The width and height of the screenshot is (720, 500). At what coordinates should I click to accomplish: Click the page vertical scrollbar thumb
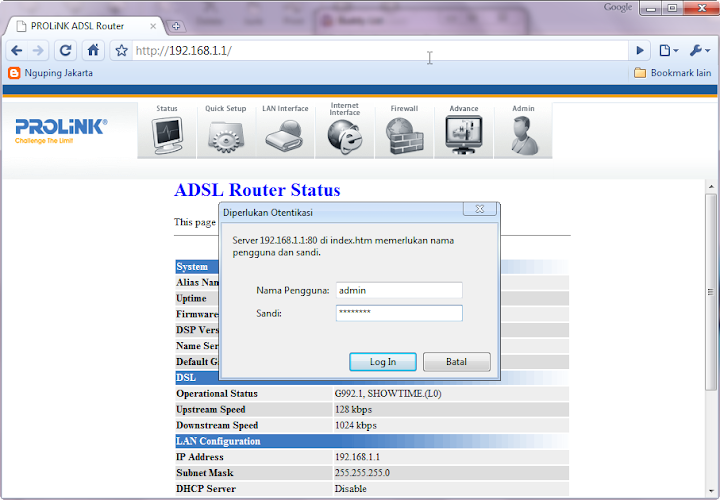(x=711, y=292)
